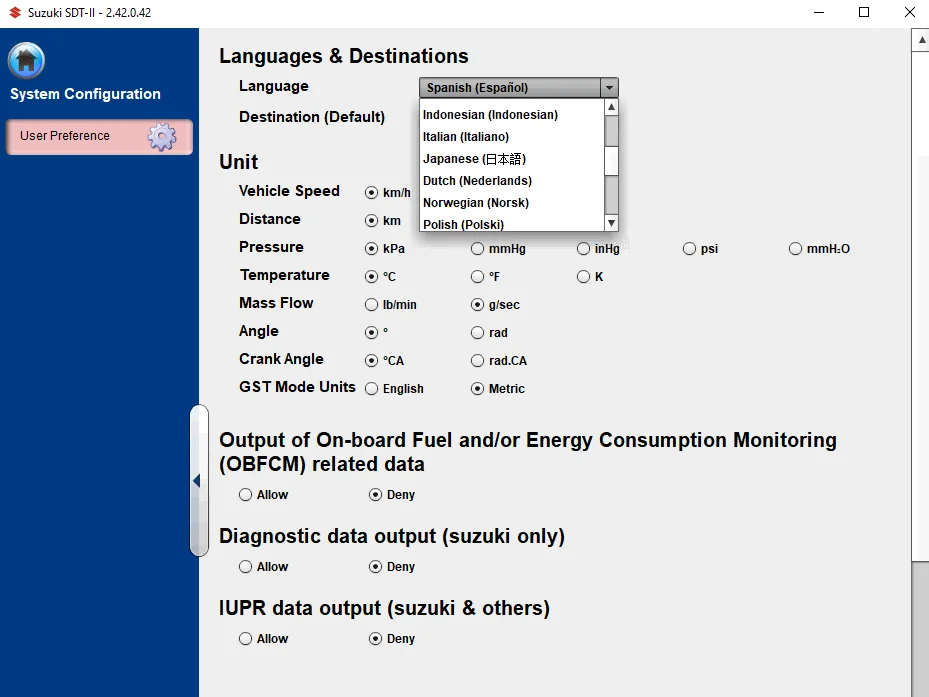Click the Suzuki logo in title bar
Viewport: 929px width, 697px height.
click(x=14, y=12)
